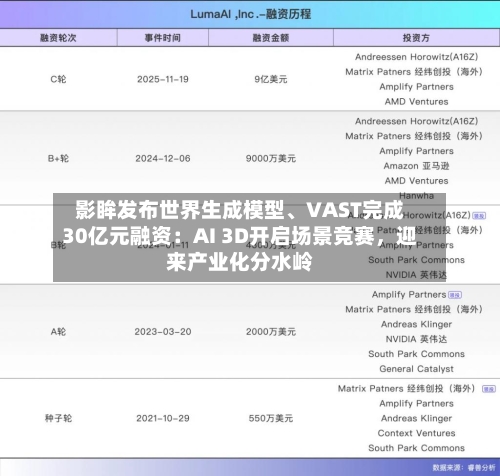Click the amount "2000万美元"
This screenshot has width=500, height=476.
[271, 332]
